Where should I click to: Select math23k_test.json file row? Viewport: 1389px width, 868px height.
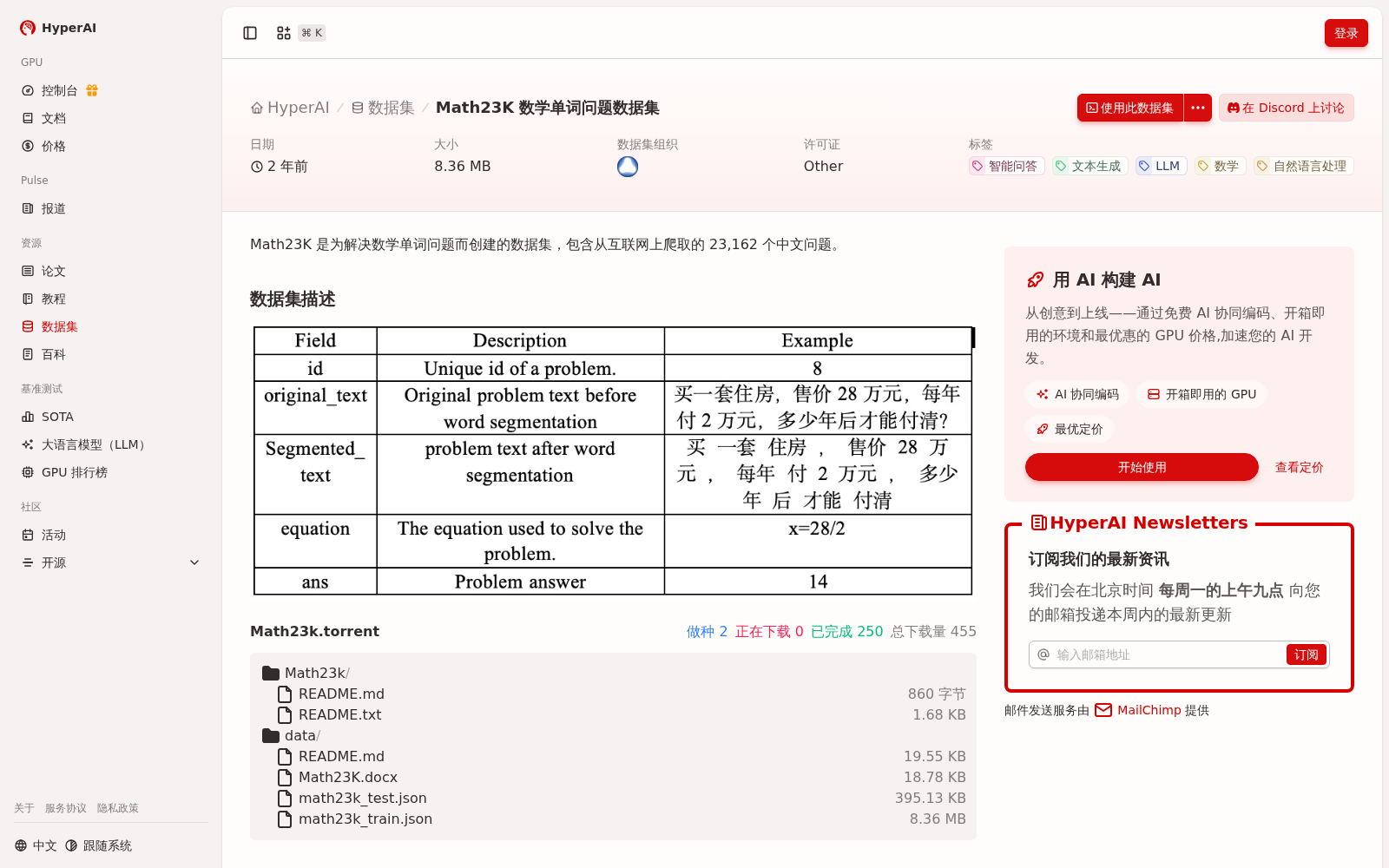pyautogui.click(x=613, y=798)
